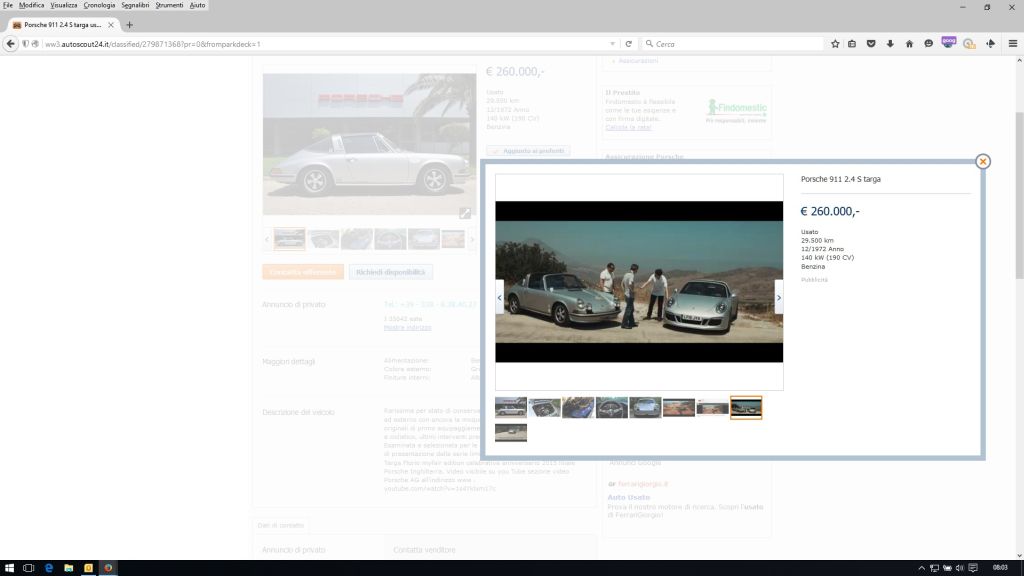The width and height of the screenshot is (1024, 576).
Task: Select the Porsche 911 2.4 S targa tab
Action: (63, 25)
